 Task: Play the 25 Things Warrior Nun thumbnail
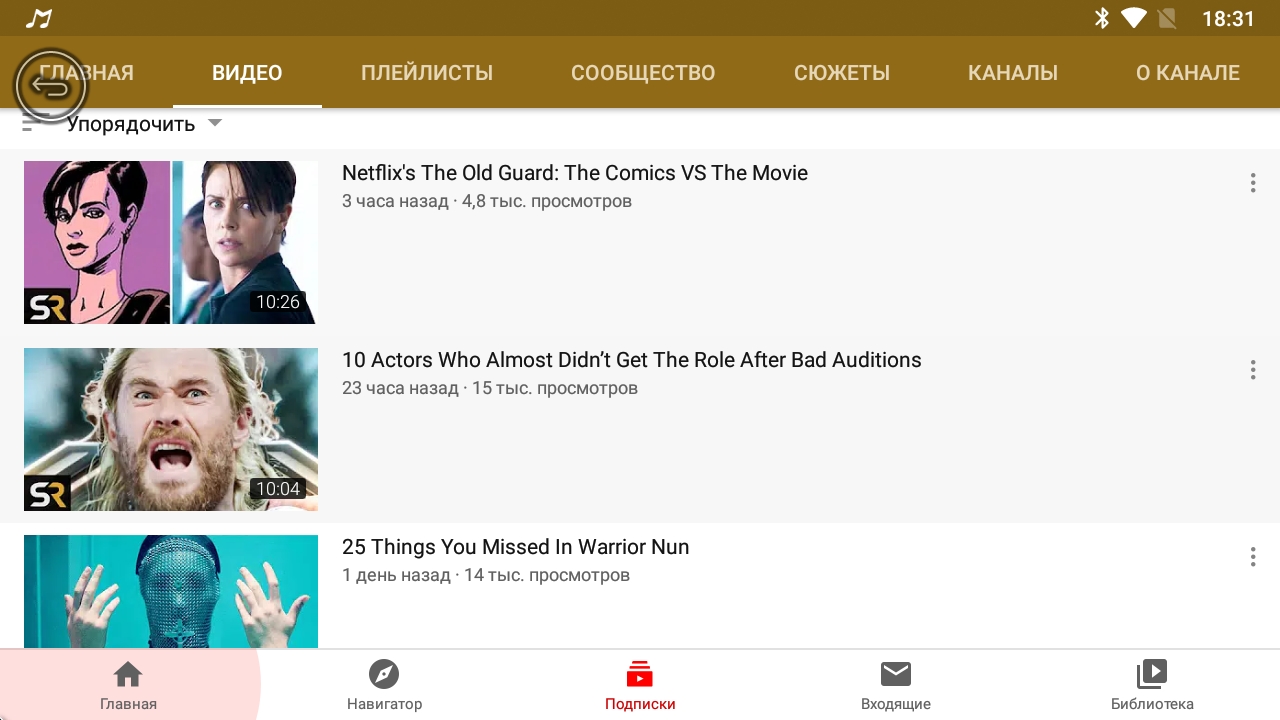point(171,591)
